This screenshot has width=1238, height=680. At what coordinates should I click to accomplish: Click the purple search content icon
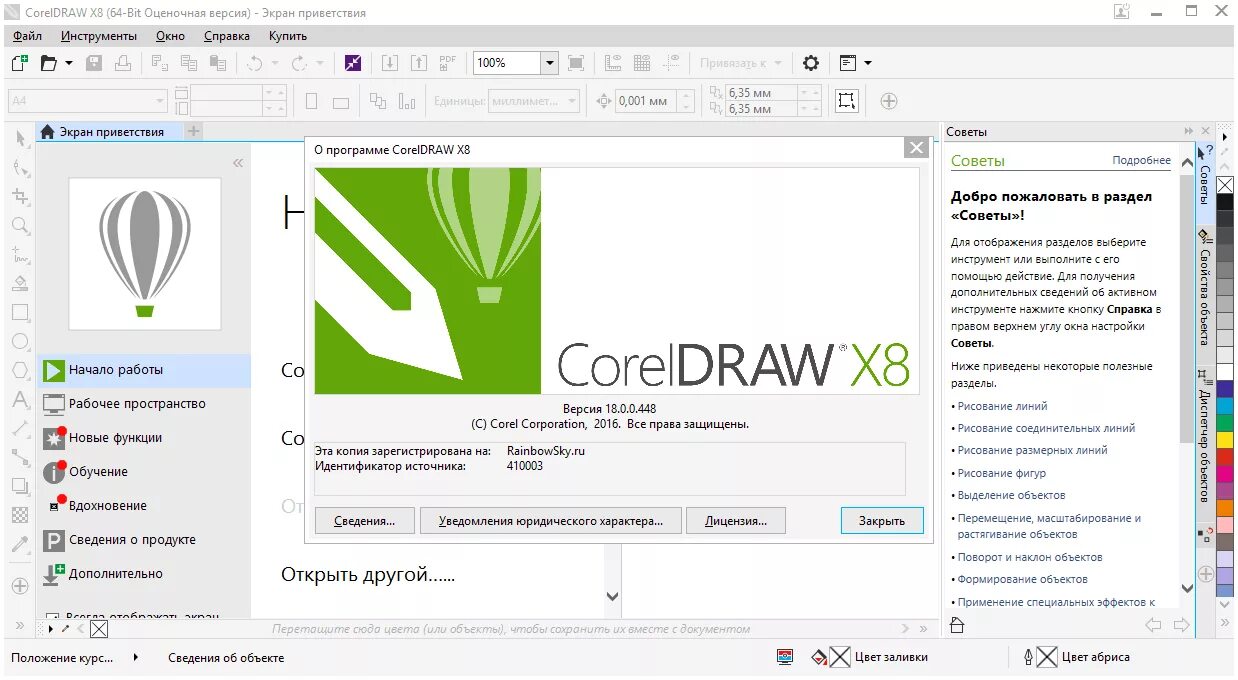pos(353,63)
